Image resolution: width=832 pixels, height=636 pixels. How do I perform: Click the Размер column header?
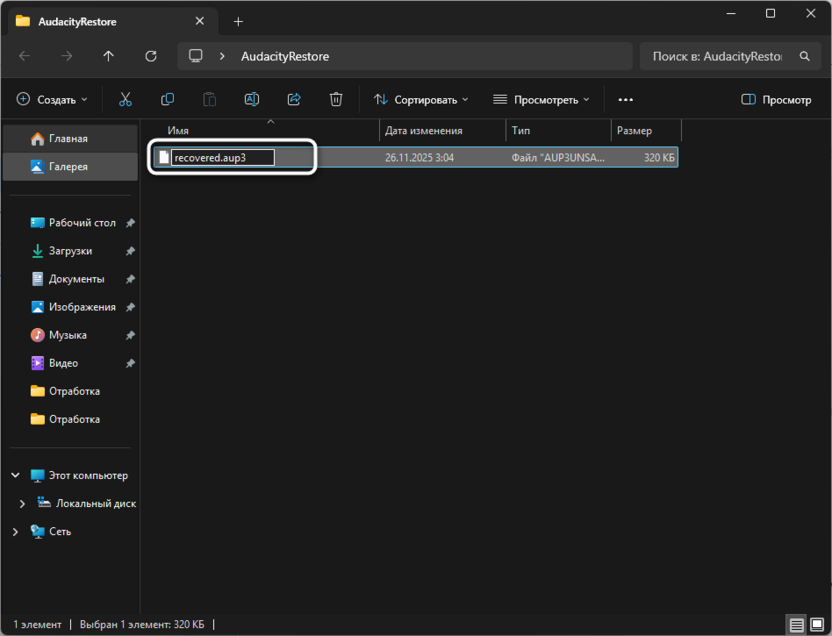coord(634,131)
